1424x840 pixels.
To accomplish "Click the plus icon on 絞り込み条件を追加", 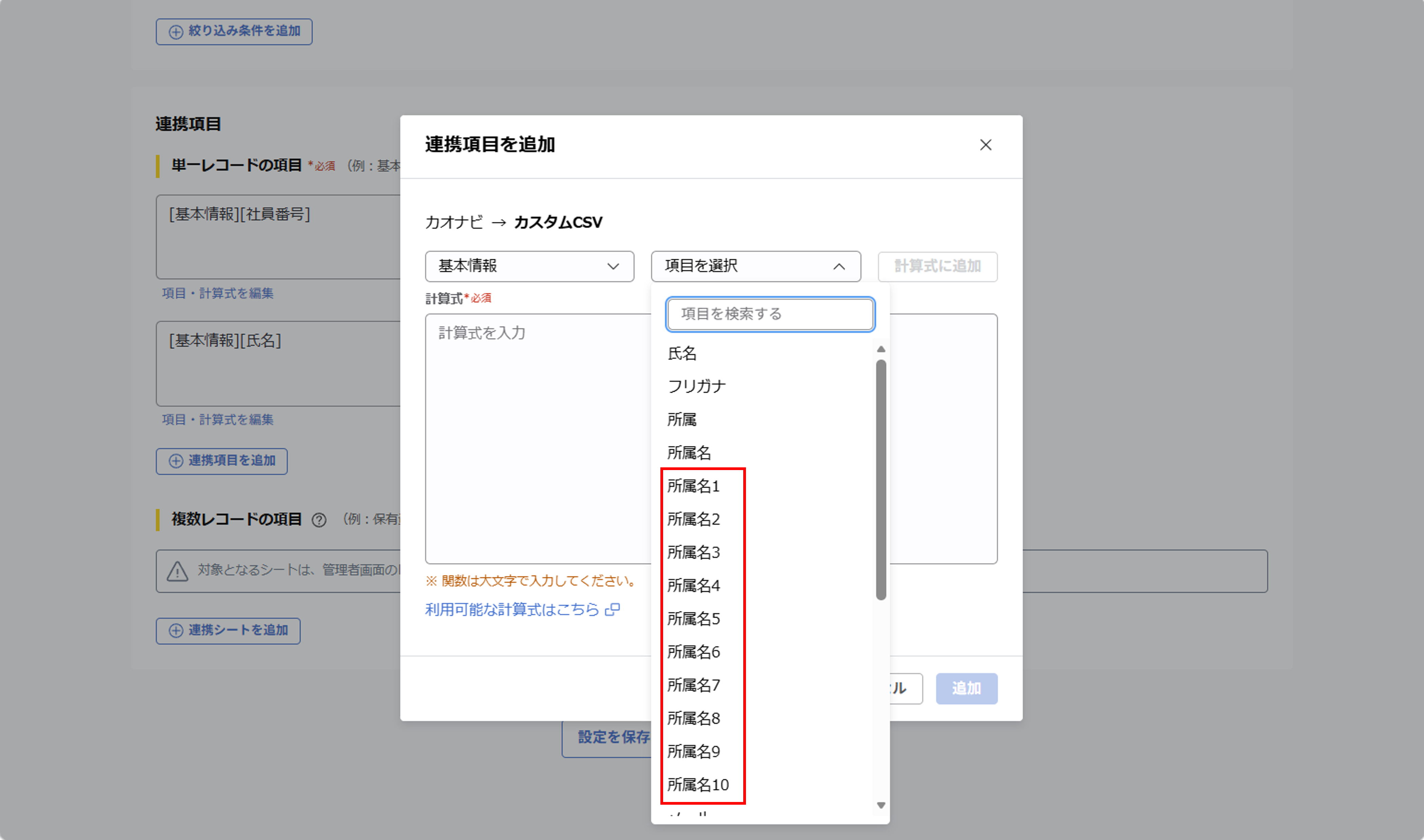I will 176,32.
